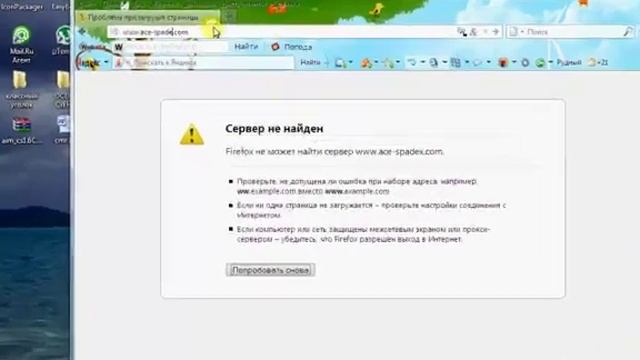Click the 'Рудный' city label on the Yandex bar

coord(569,62)
